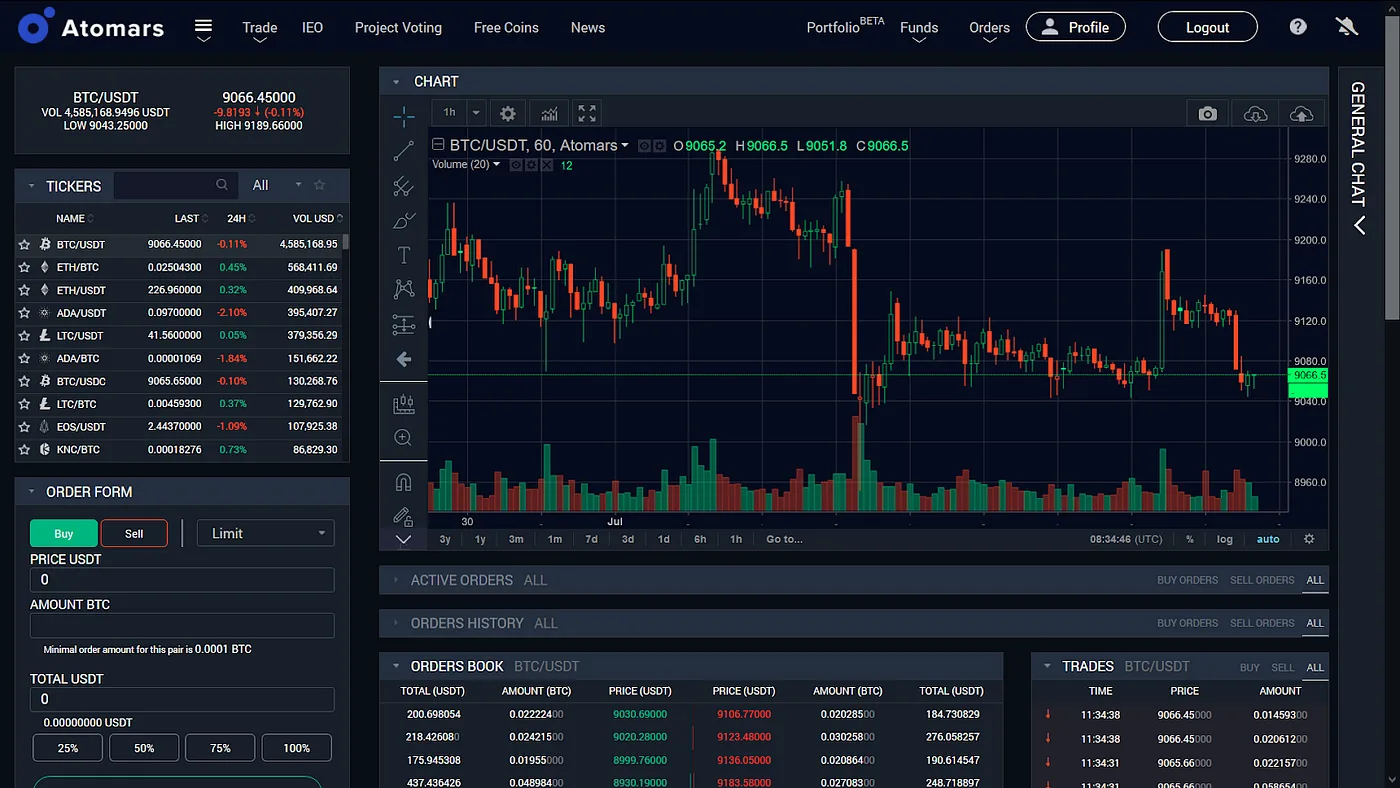Image resolution: width=1400 pixels, height=788 pixels.
Task: Select the chart patterns tool
Action: click(x=403, y=289)
